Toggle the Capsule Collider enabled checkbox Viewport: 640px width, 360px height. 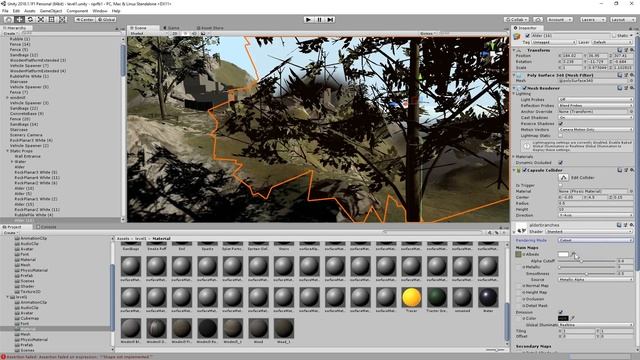(x=524, y=170)
